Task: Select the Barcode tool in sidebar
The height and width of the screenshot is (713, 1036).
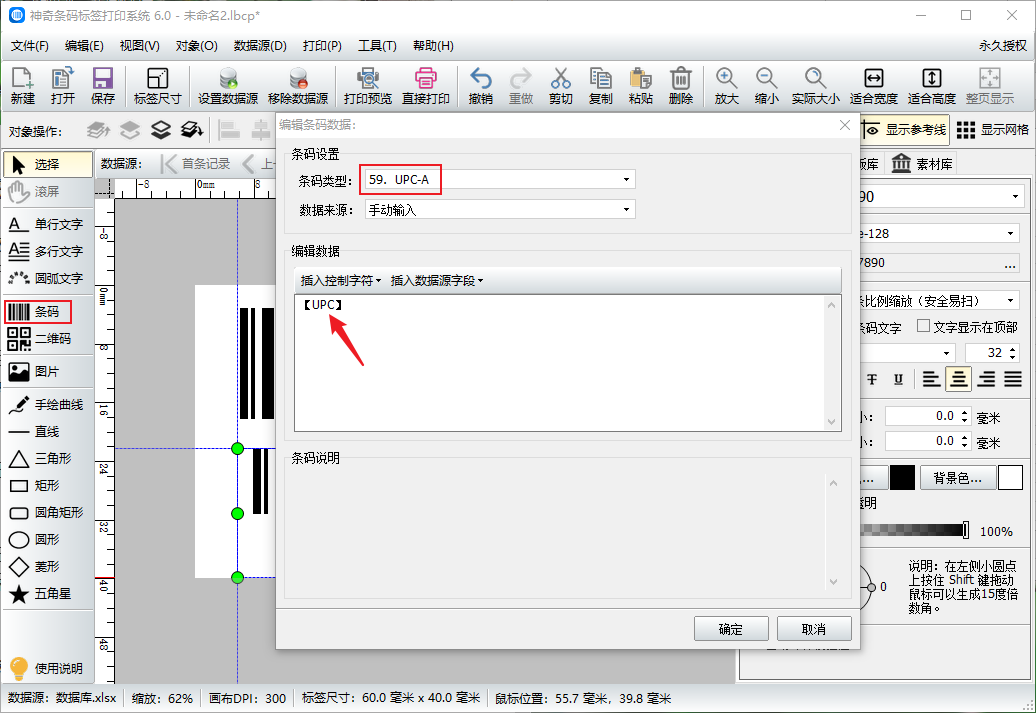Action: pyautogui.click(x=38, y=312)
